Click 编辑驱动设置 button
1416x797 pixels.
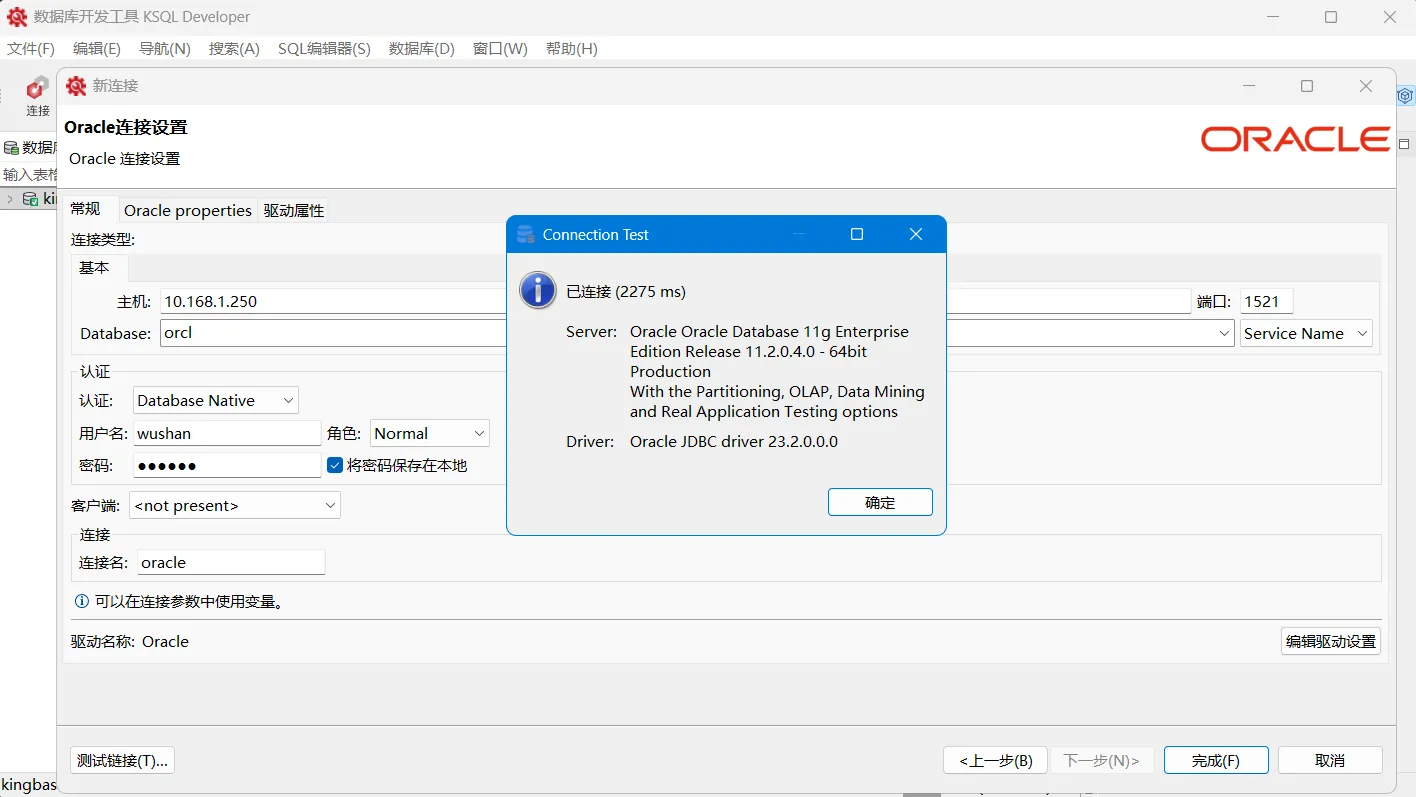tap(1330, 641)
